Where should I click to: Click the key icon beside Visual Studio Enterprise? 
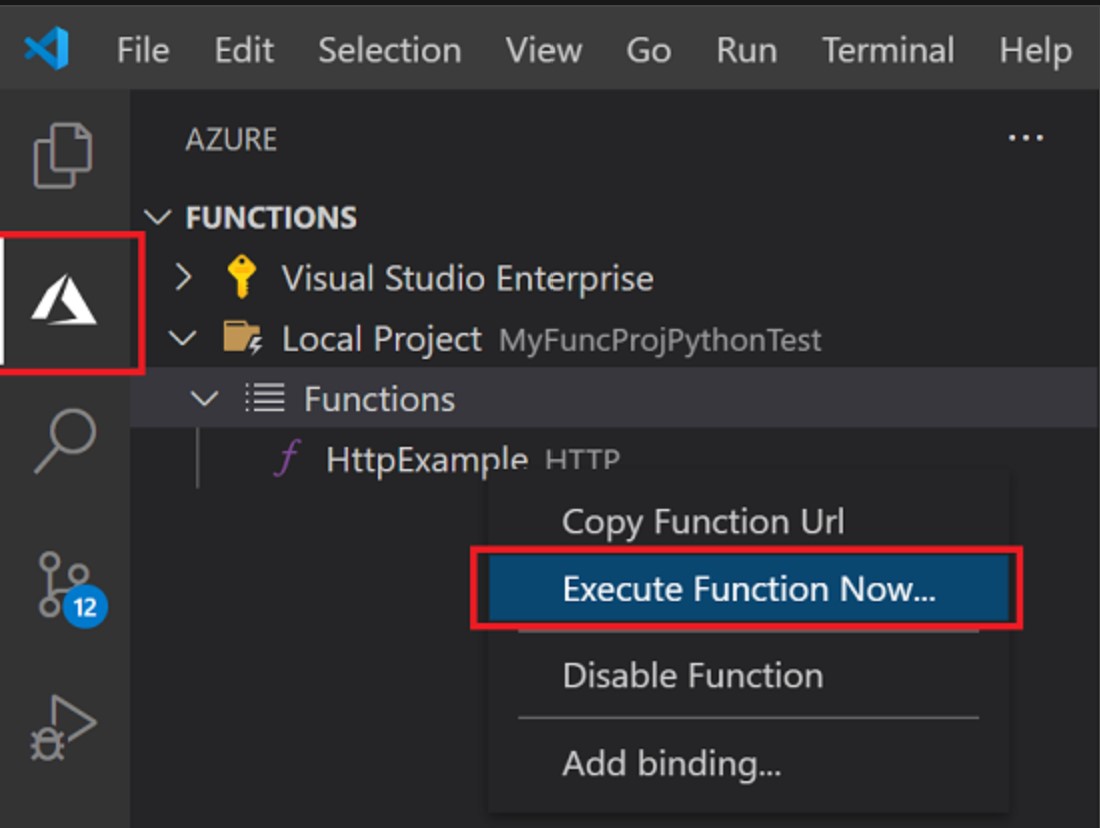[x=241, y=277]
